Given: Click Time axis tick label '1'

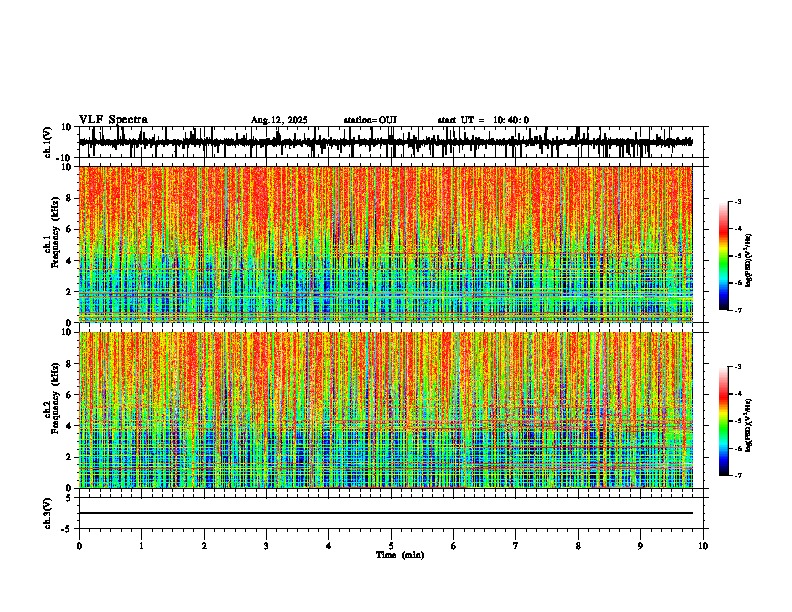Looking at the screenshot, I should coord(141,546).
